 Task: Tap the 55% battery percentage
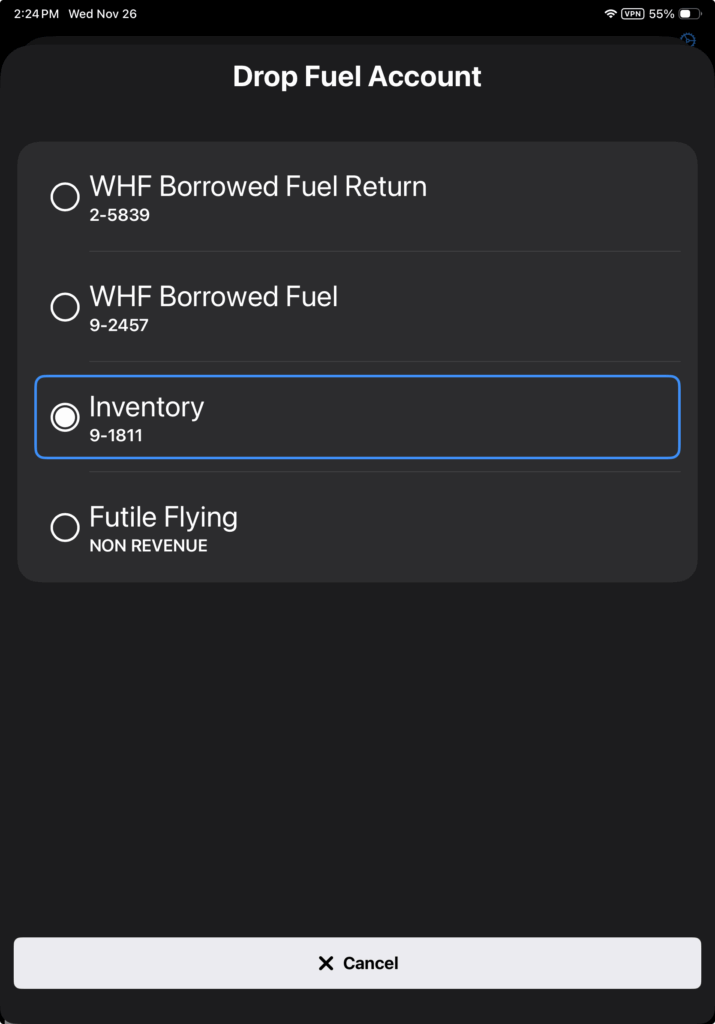click(661, 14)
